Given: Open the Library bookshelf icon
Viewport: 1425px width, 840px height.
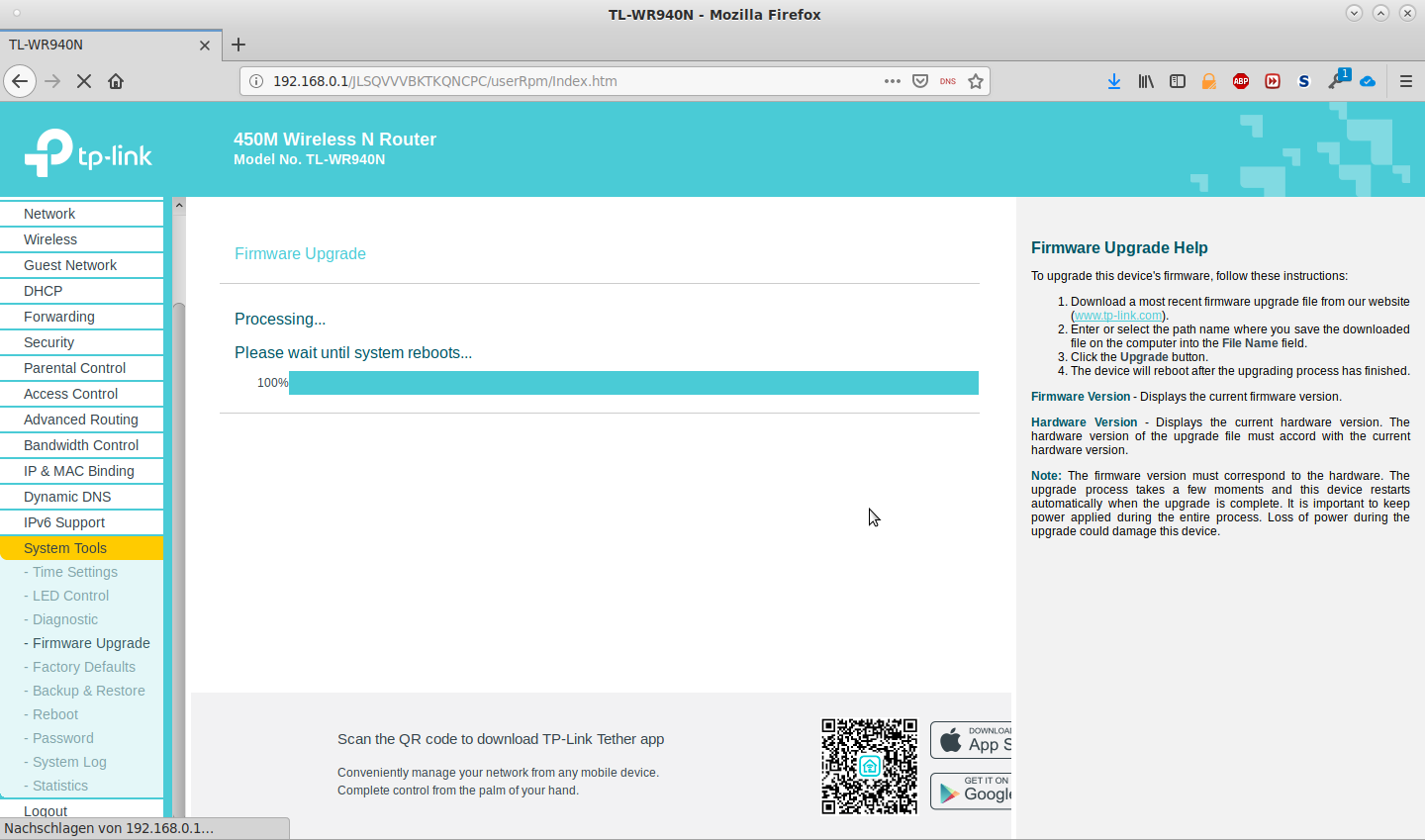Looking at the screenshot, I should 1145,81.
